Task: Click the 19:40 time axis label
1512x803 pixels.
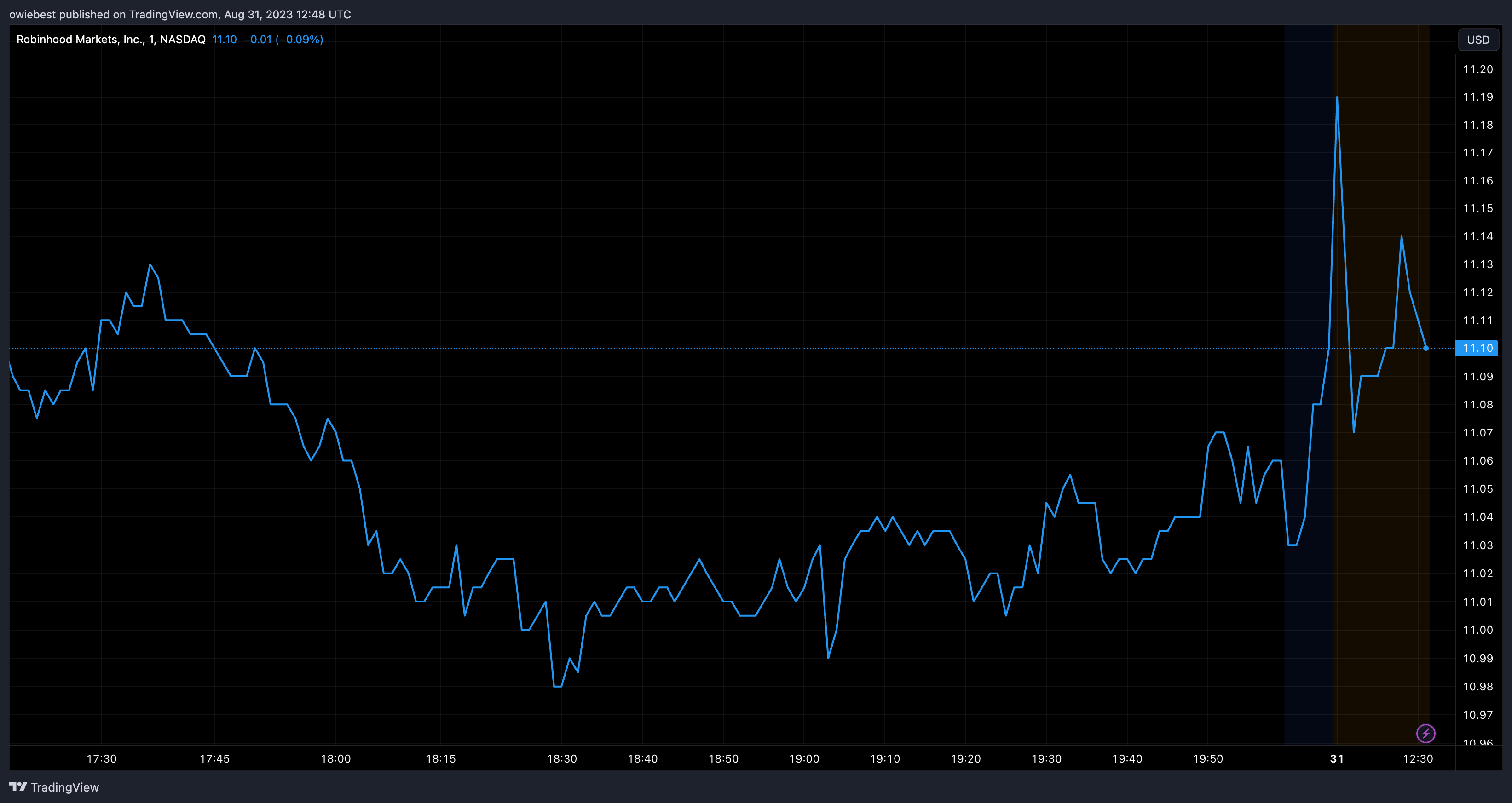Action: click(x=1127, y=758)
